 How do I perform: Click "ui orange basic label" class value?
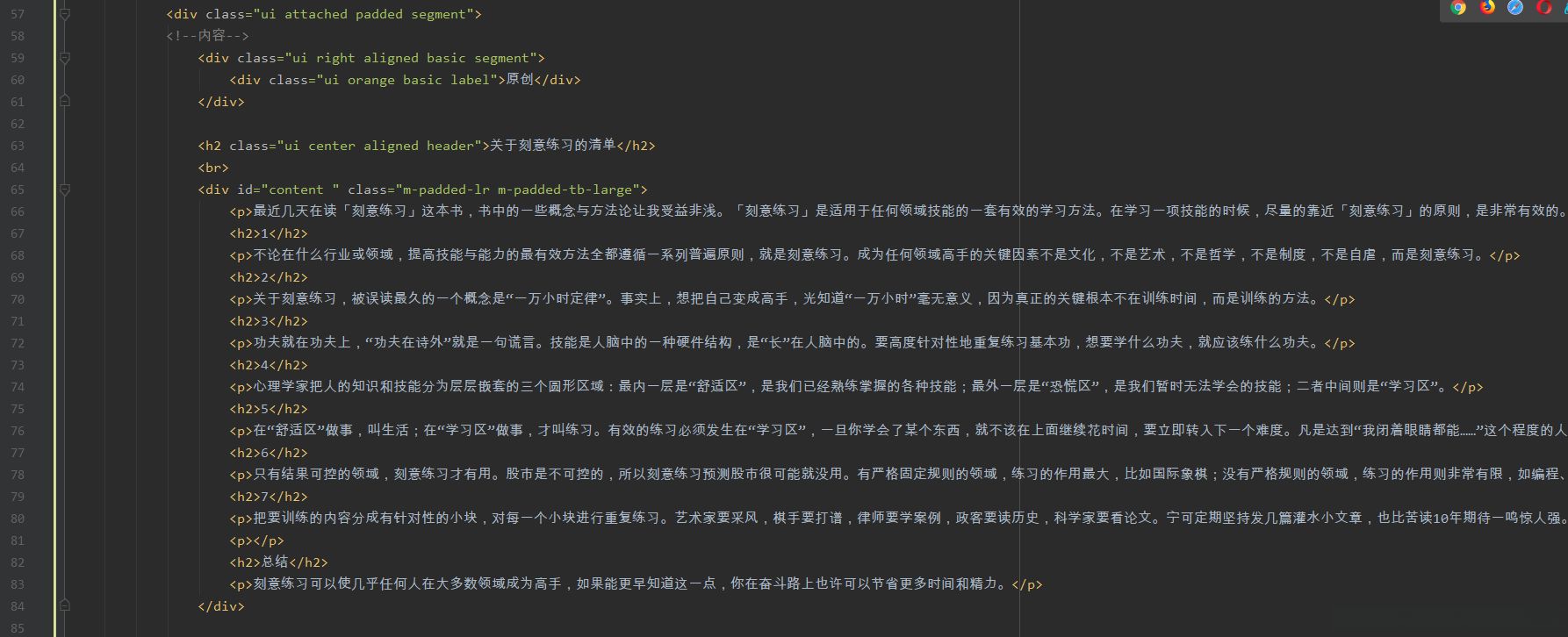pyautogui.click(x=407, y=80)
